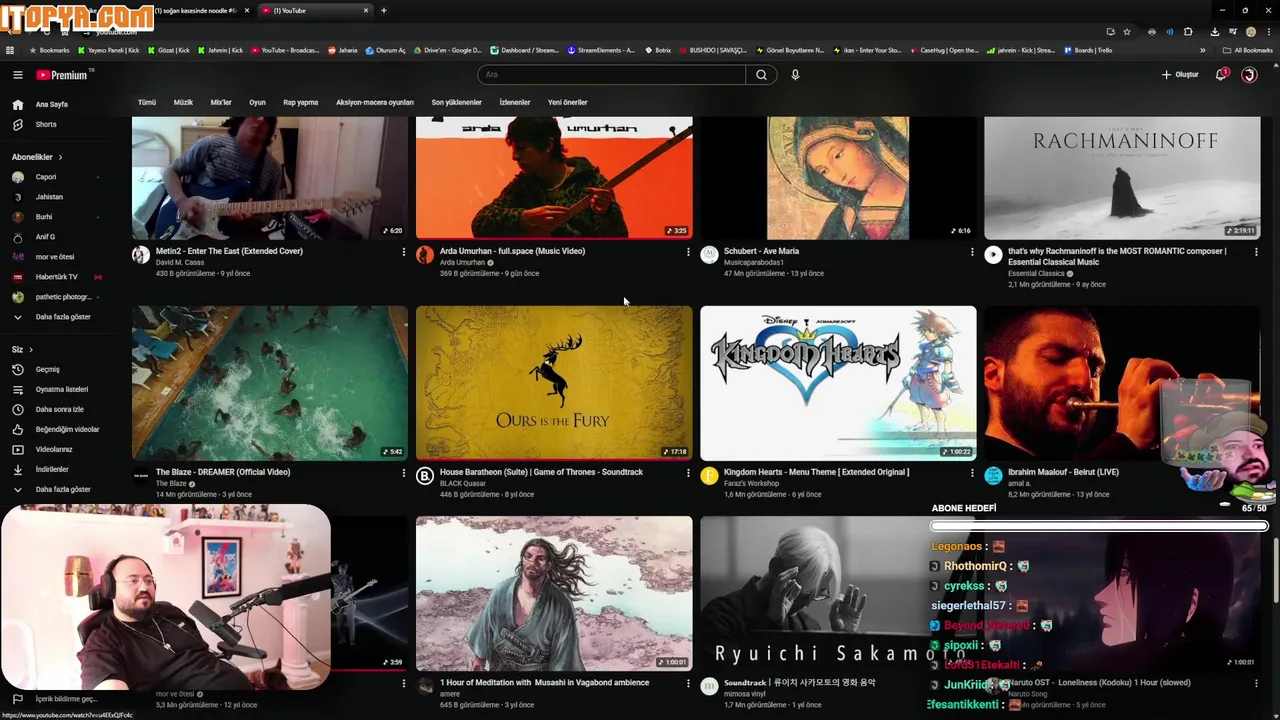
Task: Select the Müzik filter chip
Action: 183,102
